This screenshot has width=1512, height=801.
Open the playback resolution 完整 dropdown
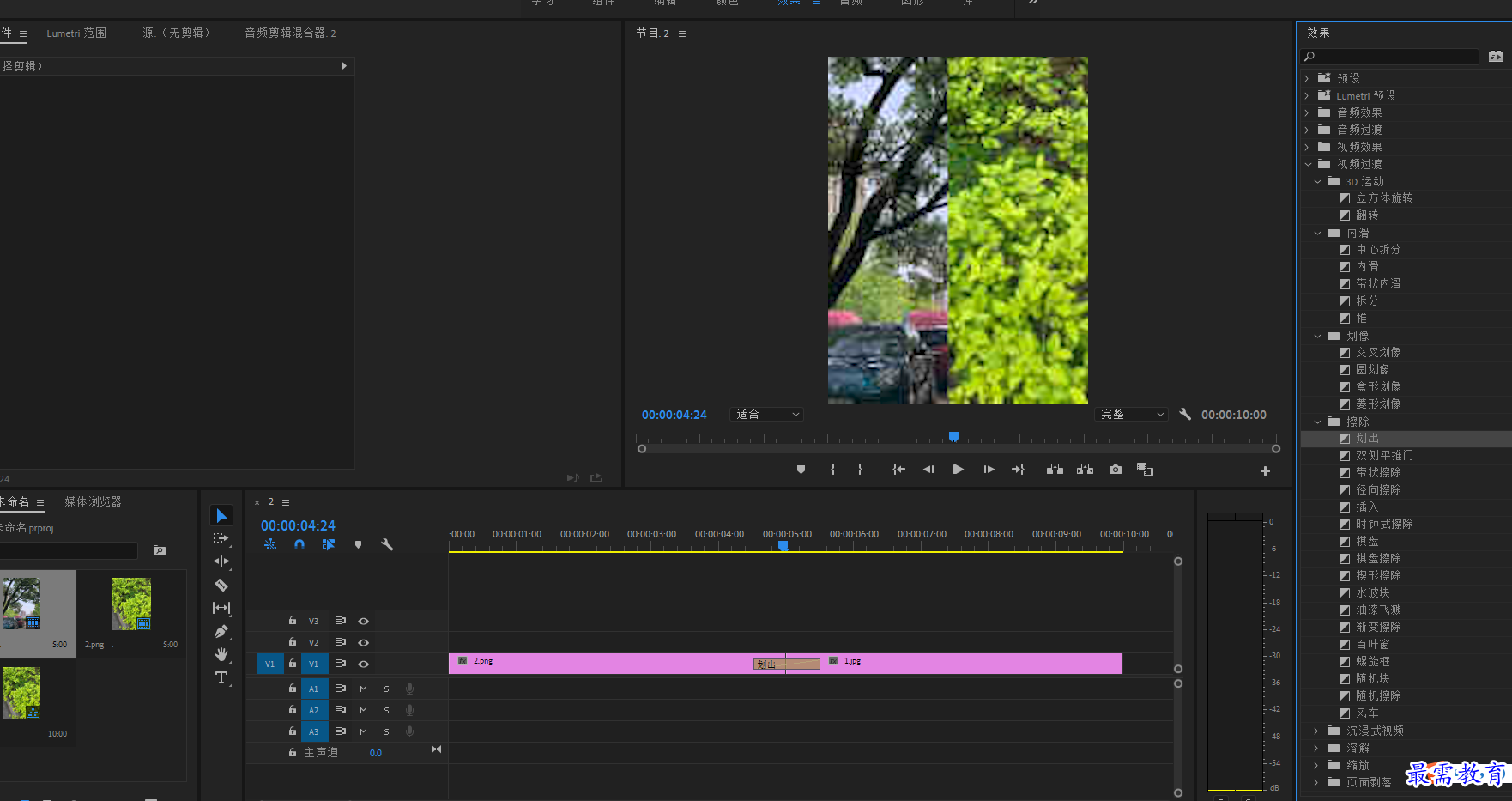coord(1133,414)
